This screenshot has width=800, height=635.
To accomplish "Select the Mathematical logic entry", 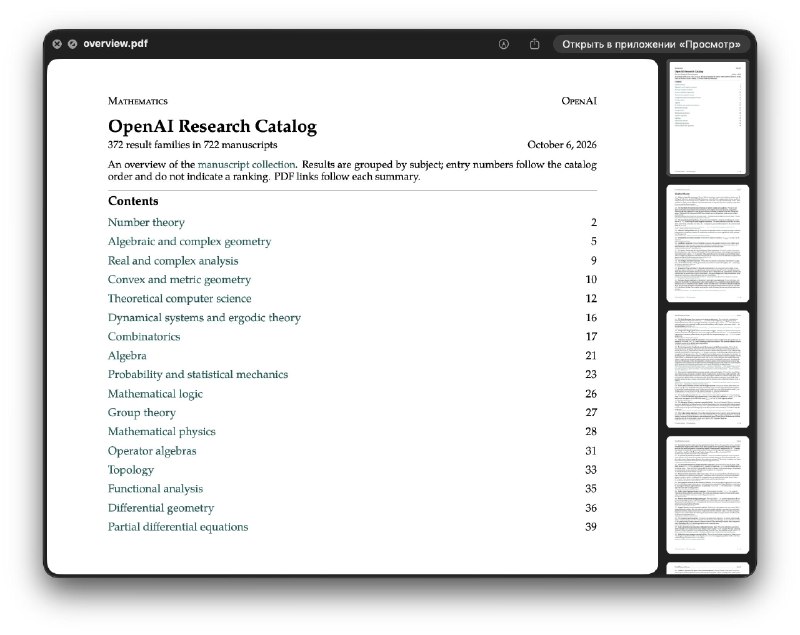I will pos(155,394).
